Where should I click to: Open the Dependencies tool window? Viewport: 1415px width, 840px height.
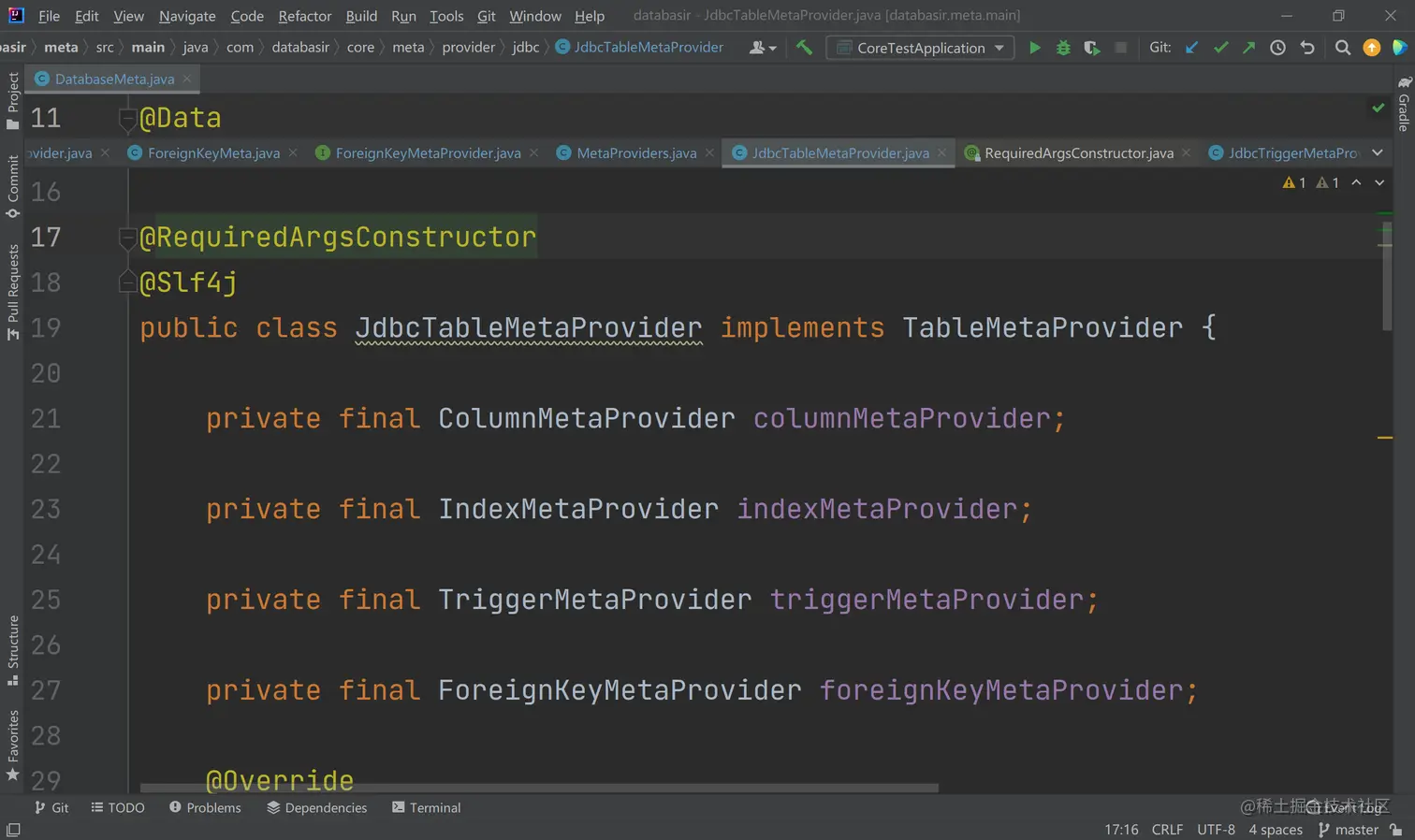pyautogui.click(x=316, y=807)
